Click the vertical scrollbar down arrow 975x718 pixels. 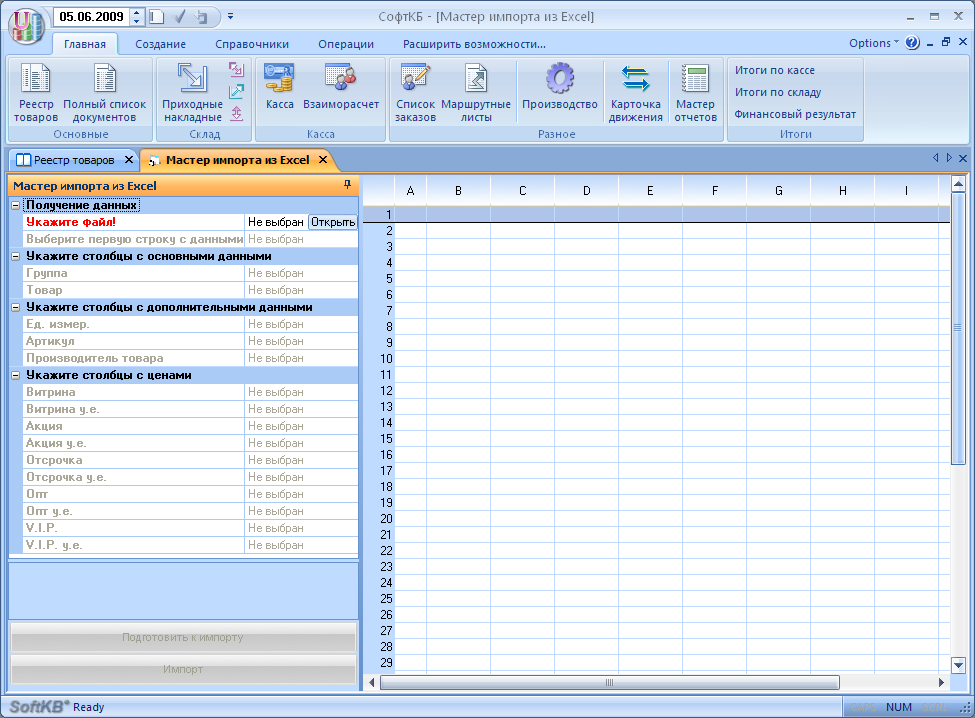(x=958, y=665)
